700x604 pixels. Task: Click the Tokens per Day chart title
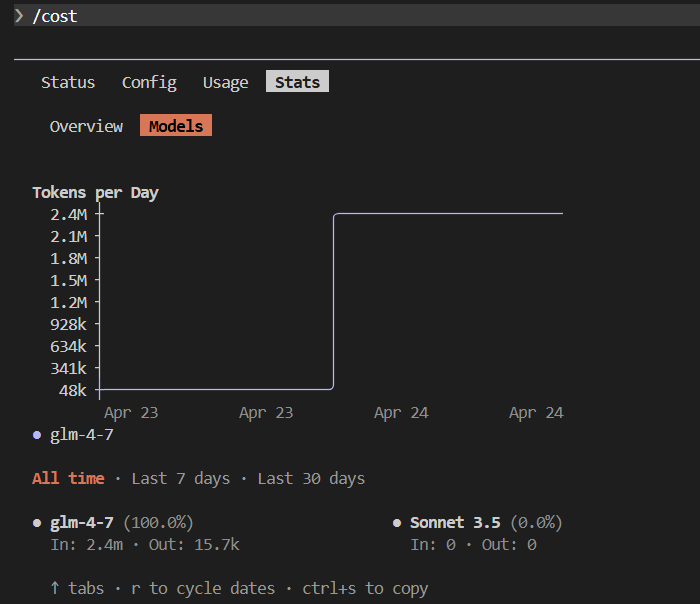[x=95, y=192]
